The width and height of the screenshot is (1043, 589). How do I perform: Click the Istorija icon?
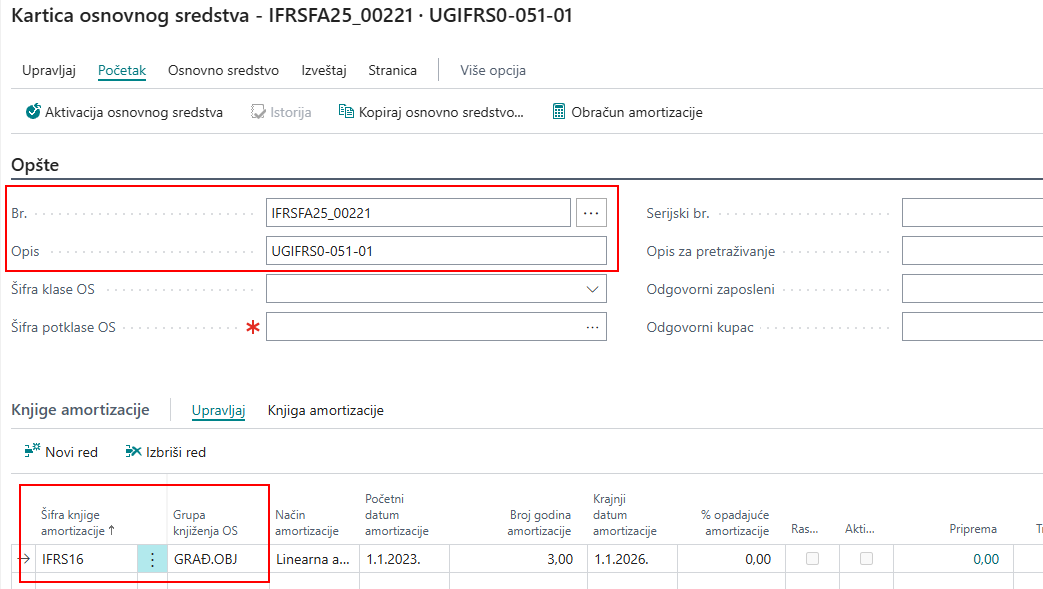(x=258, y=112)
